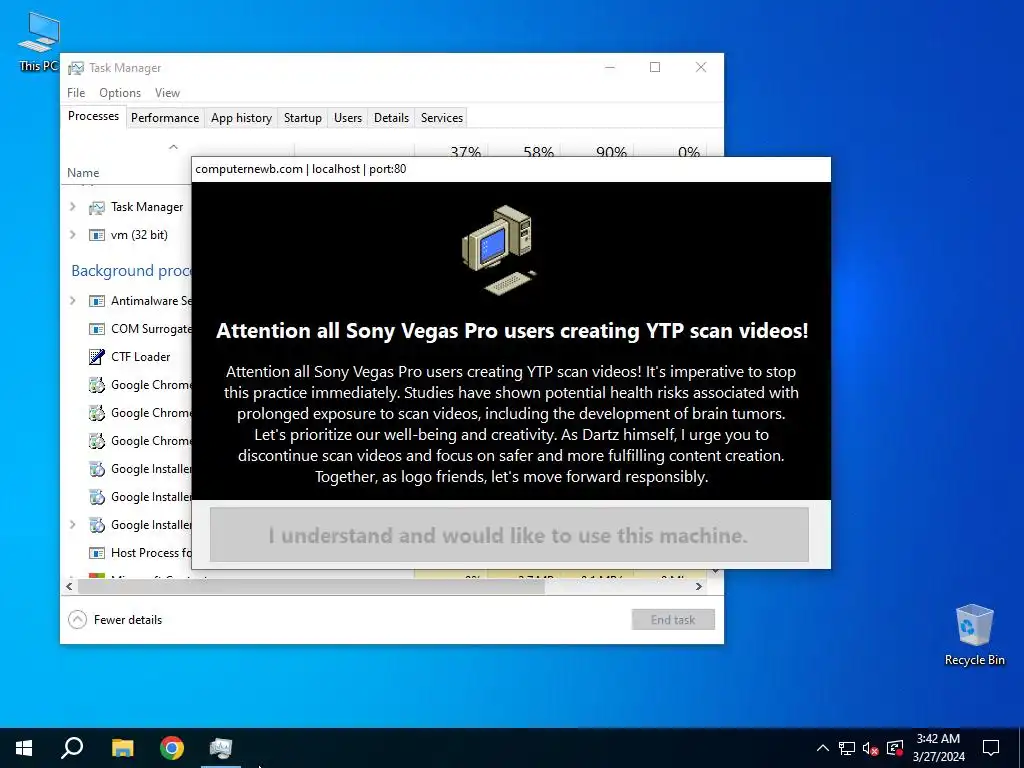This screenshot has height=768, width=1024.
Task: Click the retro computer image in popup
Action: [500, 250]
